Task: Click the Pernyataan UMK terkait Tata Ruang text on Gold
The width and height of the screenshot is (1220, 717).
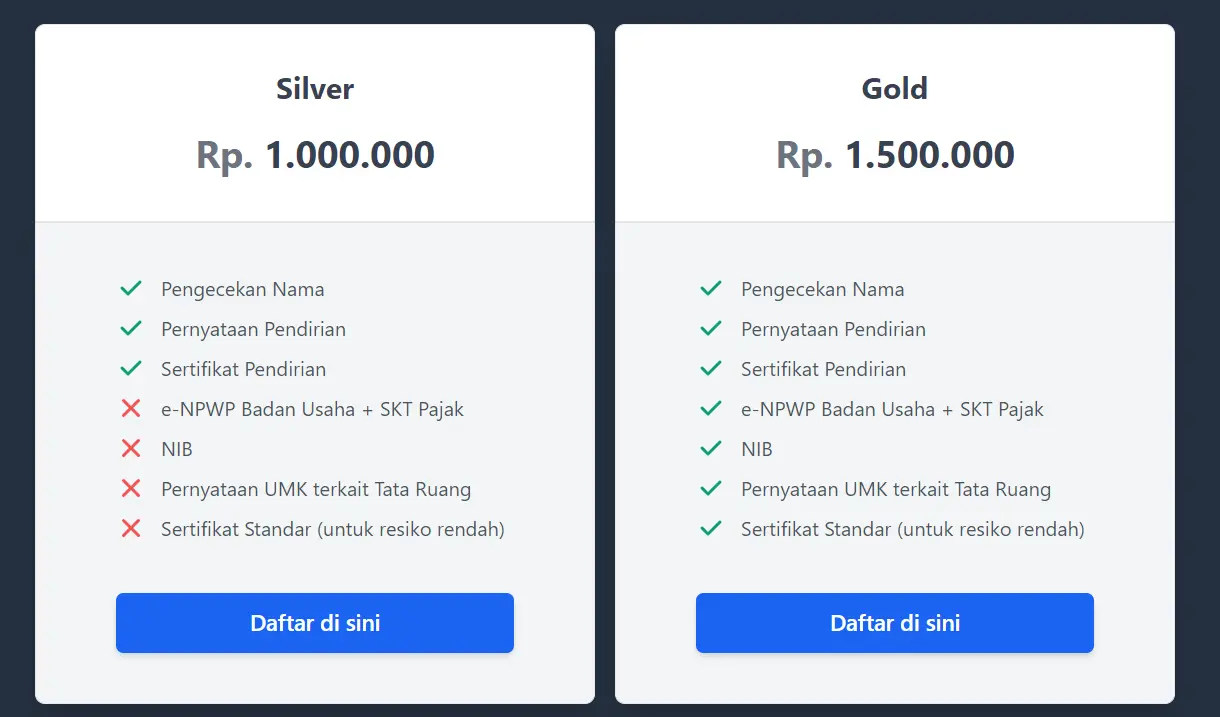Action: (x=895, y=488)
